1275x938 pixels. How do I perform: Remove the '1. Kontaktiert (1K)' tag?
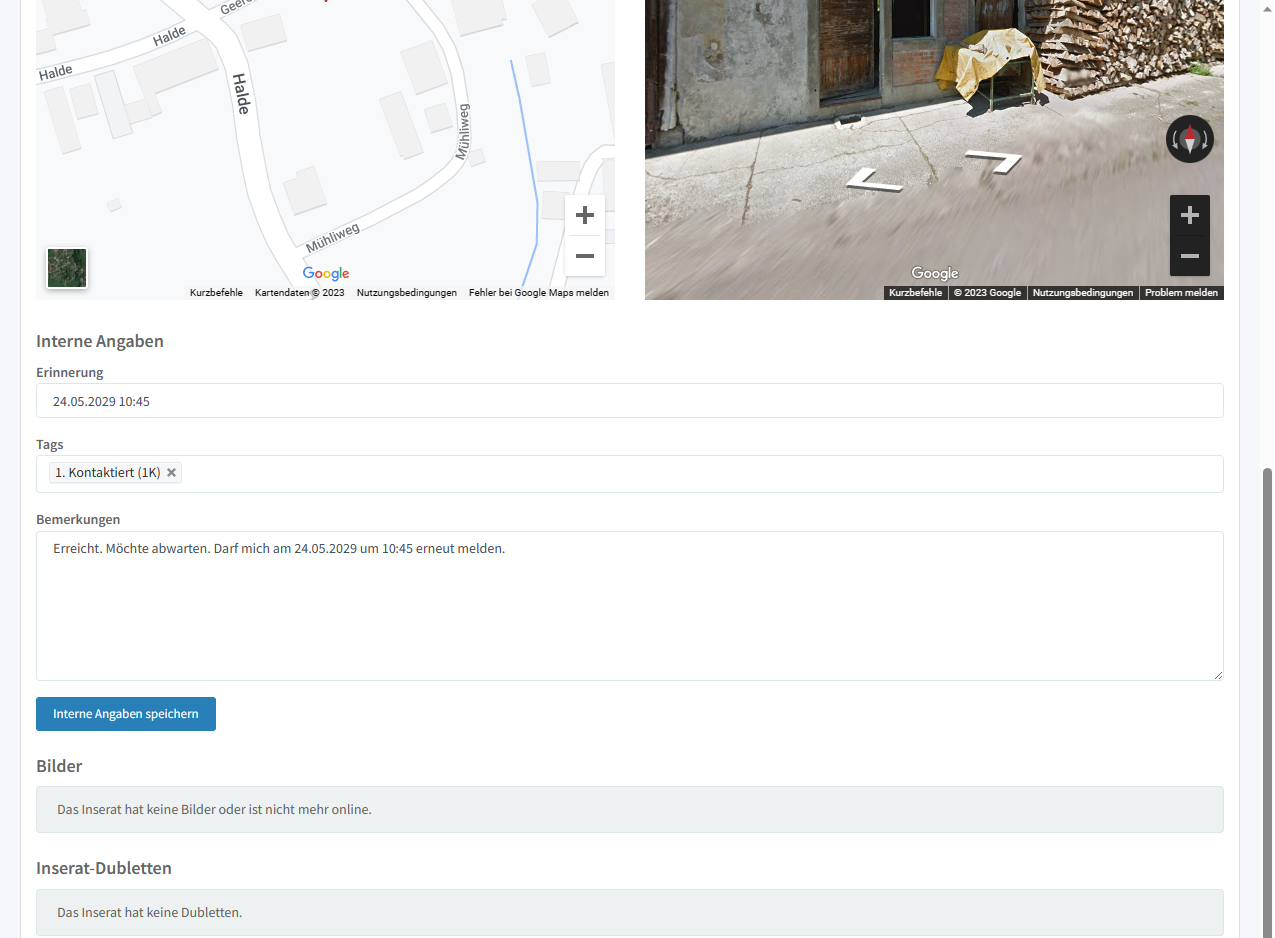pos(172,473)
